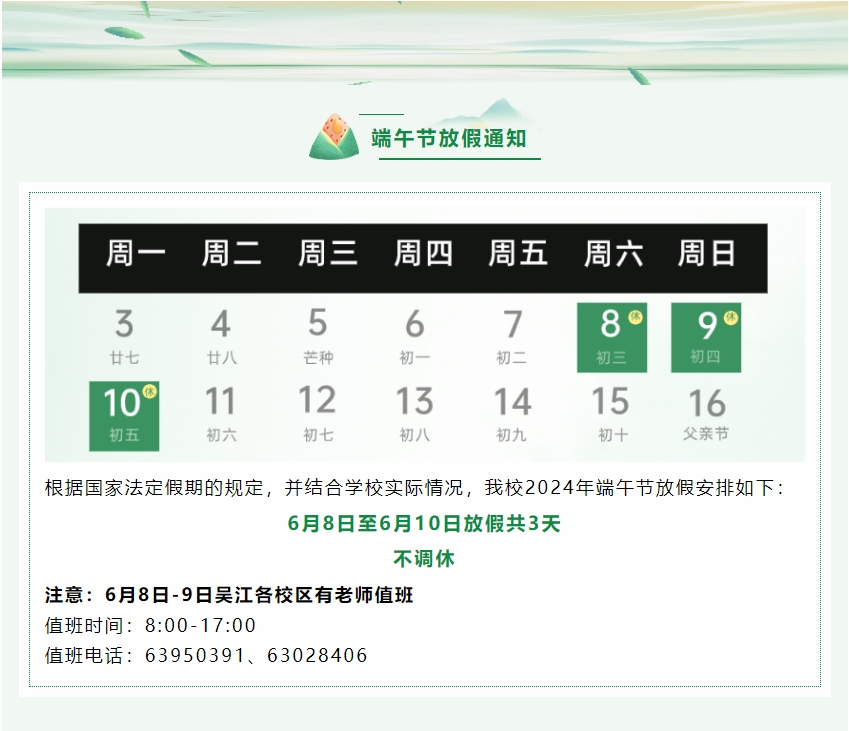Click the sentence starting 根据国家法定假期的规定
This screenshot has width=849, height=731.
pos(415,488)
